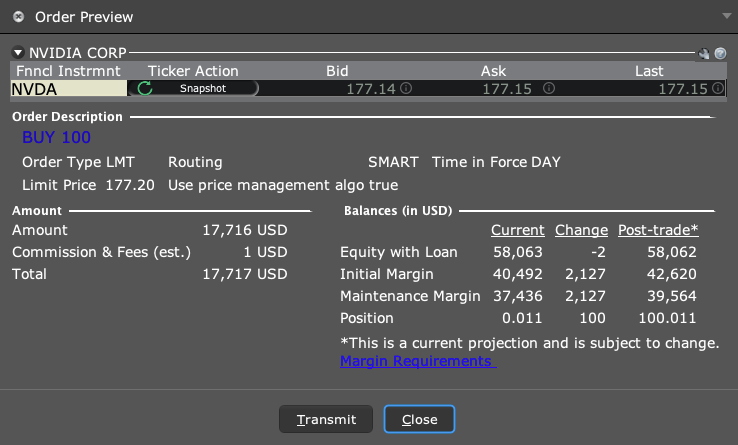This screenshot has height=445, width=738.
Task: Open the title bar dropdown arrow menu
Action: point(727,16)
